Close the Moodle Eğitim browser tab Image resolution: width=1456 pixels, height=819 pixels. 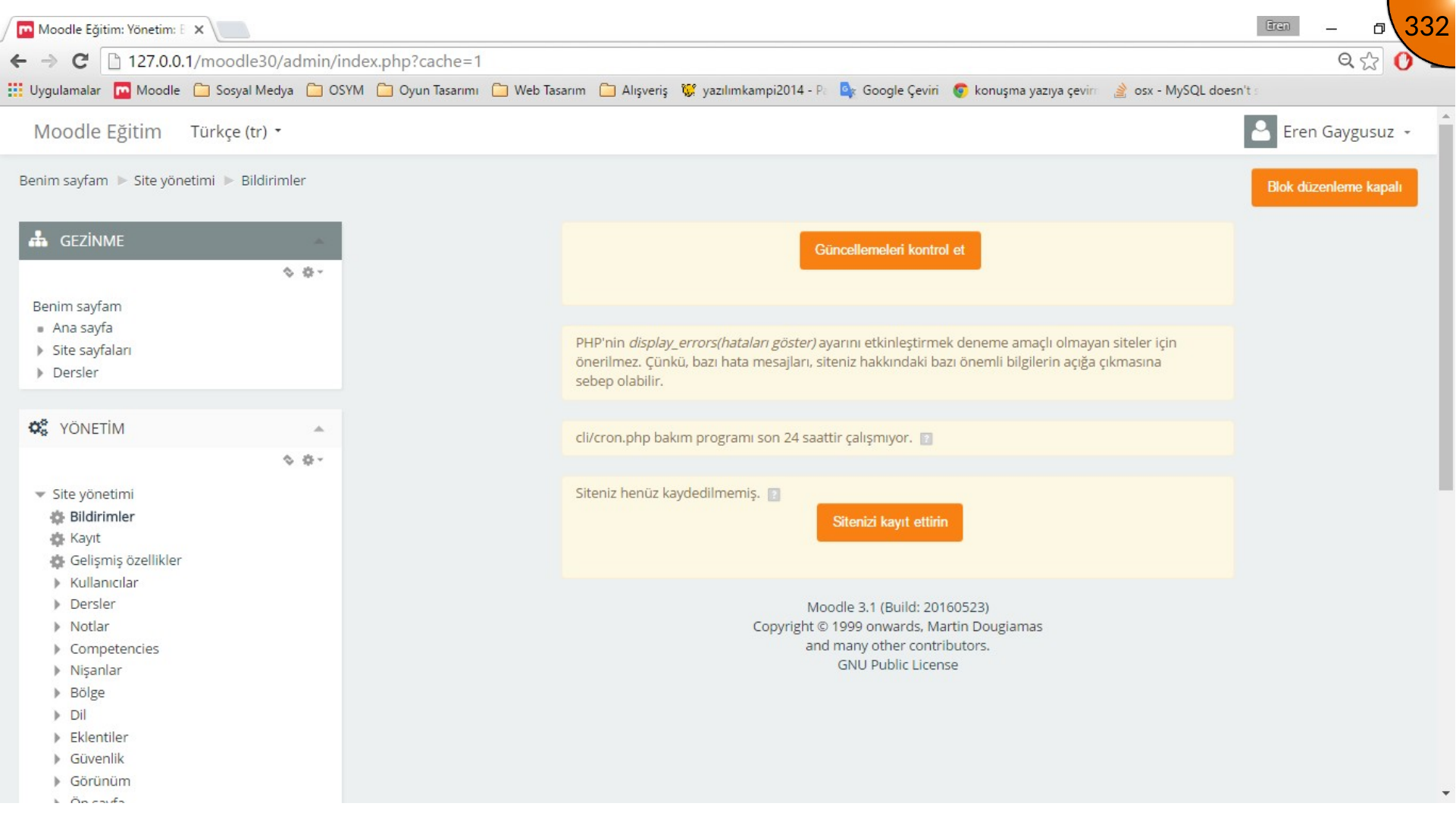[x=199, y=30]
